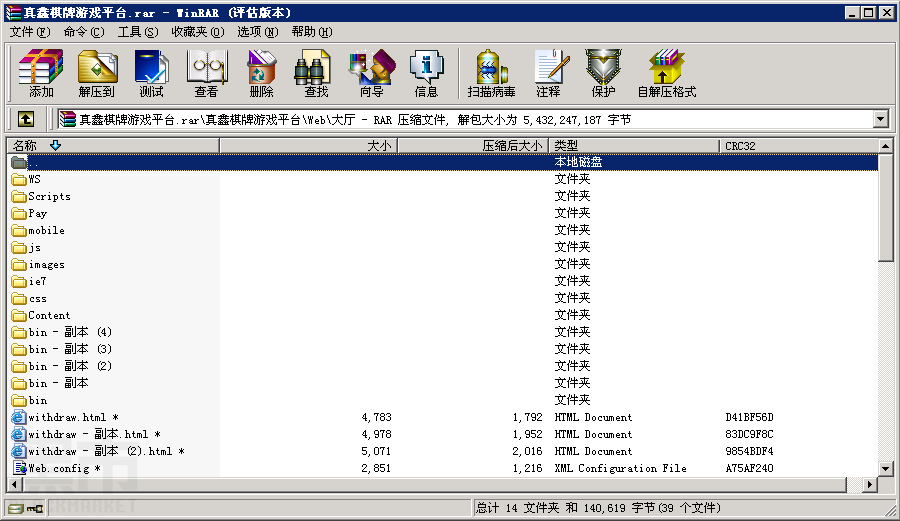Viewport: 900px width, 521px height.
Task: Click the 注释 (Comment) toolbar icon
Action: pos(548,73)
